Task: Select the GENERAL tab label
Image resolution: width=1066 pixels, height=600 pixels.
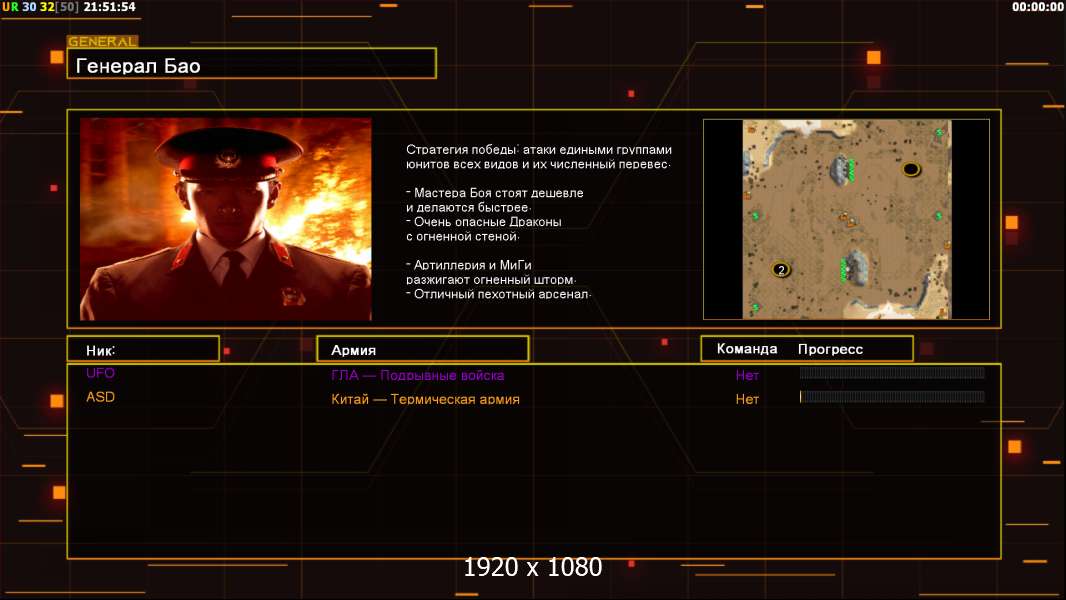Action: pos(102,41)
